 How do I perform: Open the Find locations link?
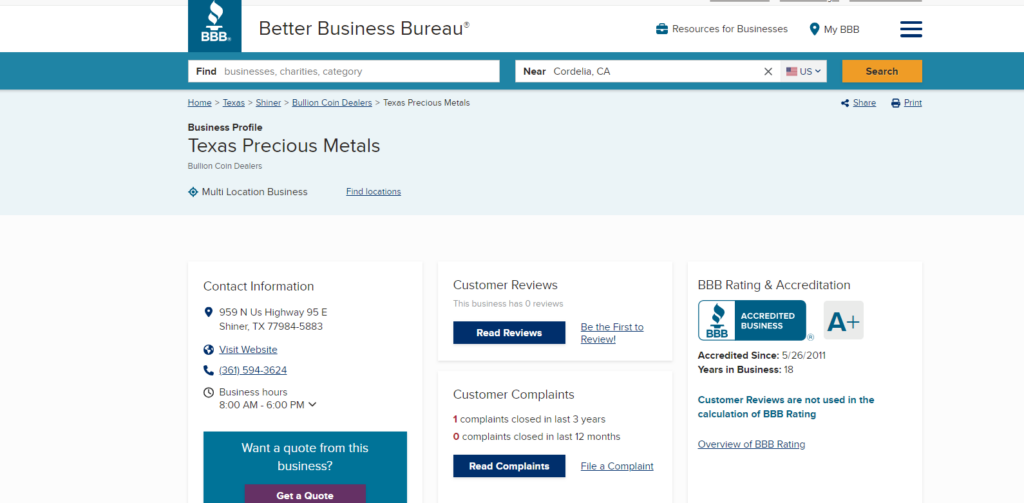374,192
